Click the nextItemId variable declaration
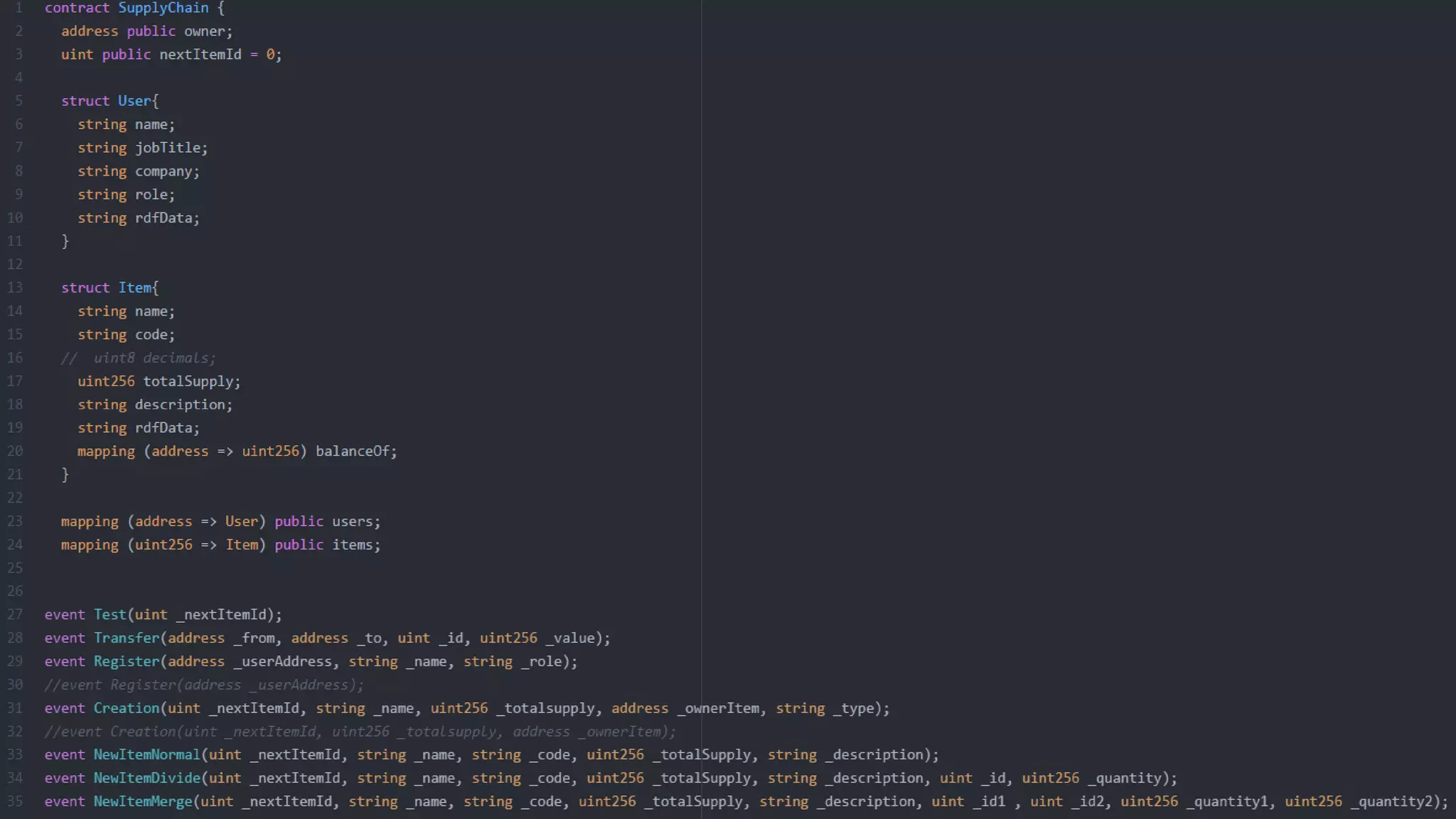The image size is (1456, 819). pyautogui.click(x=200, y=55)
